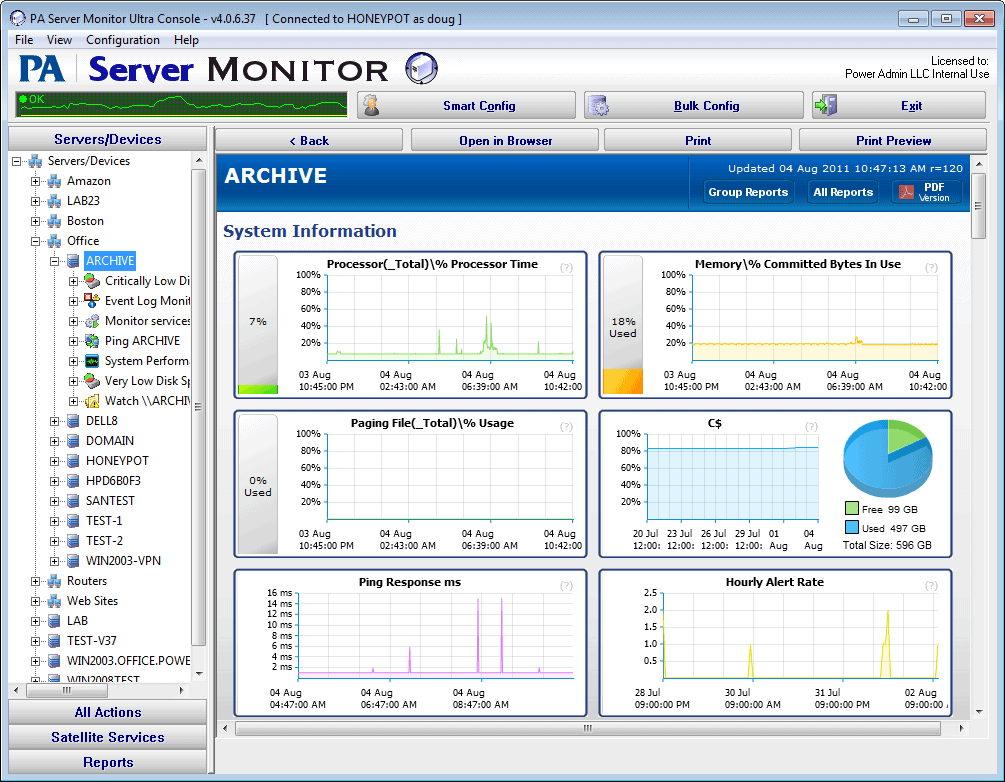Expand the SANTEST server node
This screenshot has width=1005, height=782.
pyautogui.click(x=55, y=501)
